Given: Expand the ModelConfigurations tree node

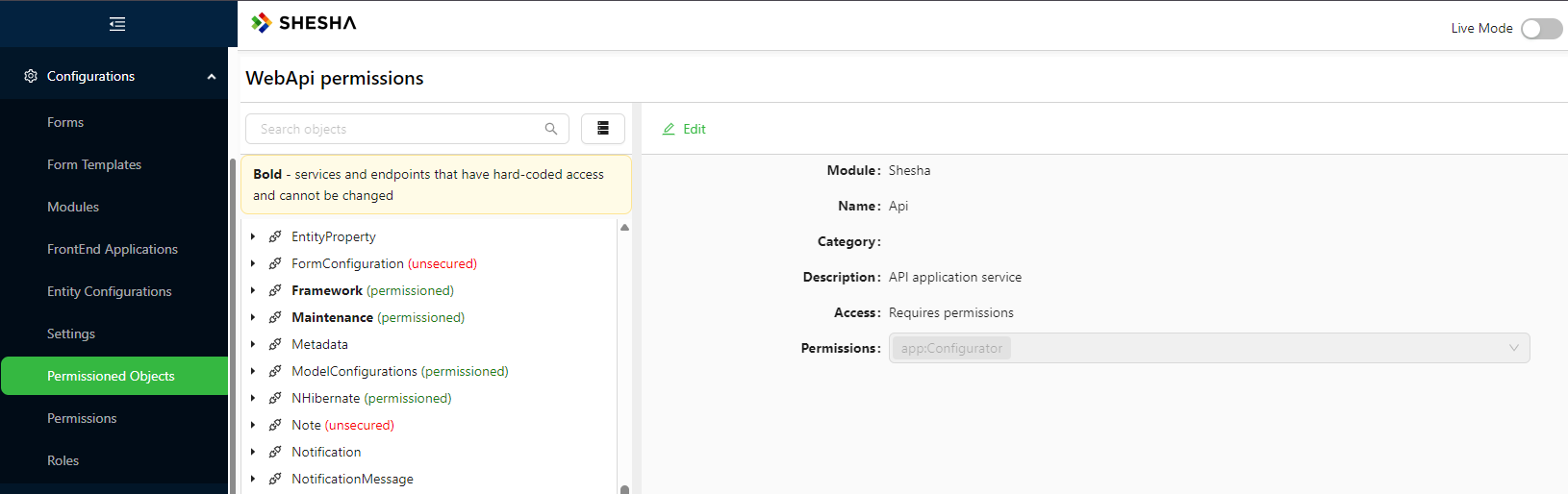Looking at the screenshot, I should pyautogui.click(x=253, y=371).
